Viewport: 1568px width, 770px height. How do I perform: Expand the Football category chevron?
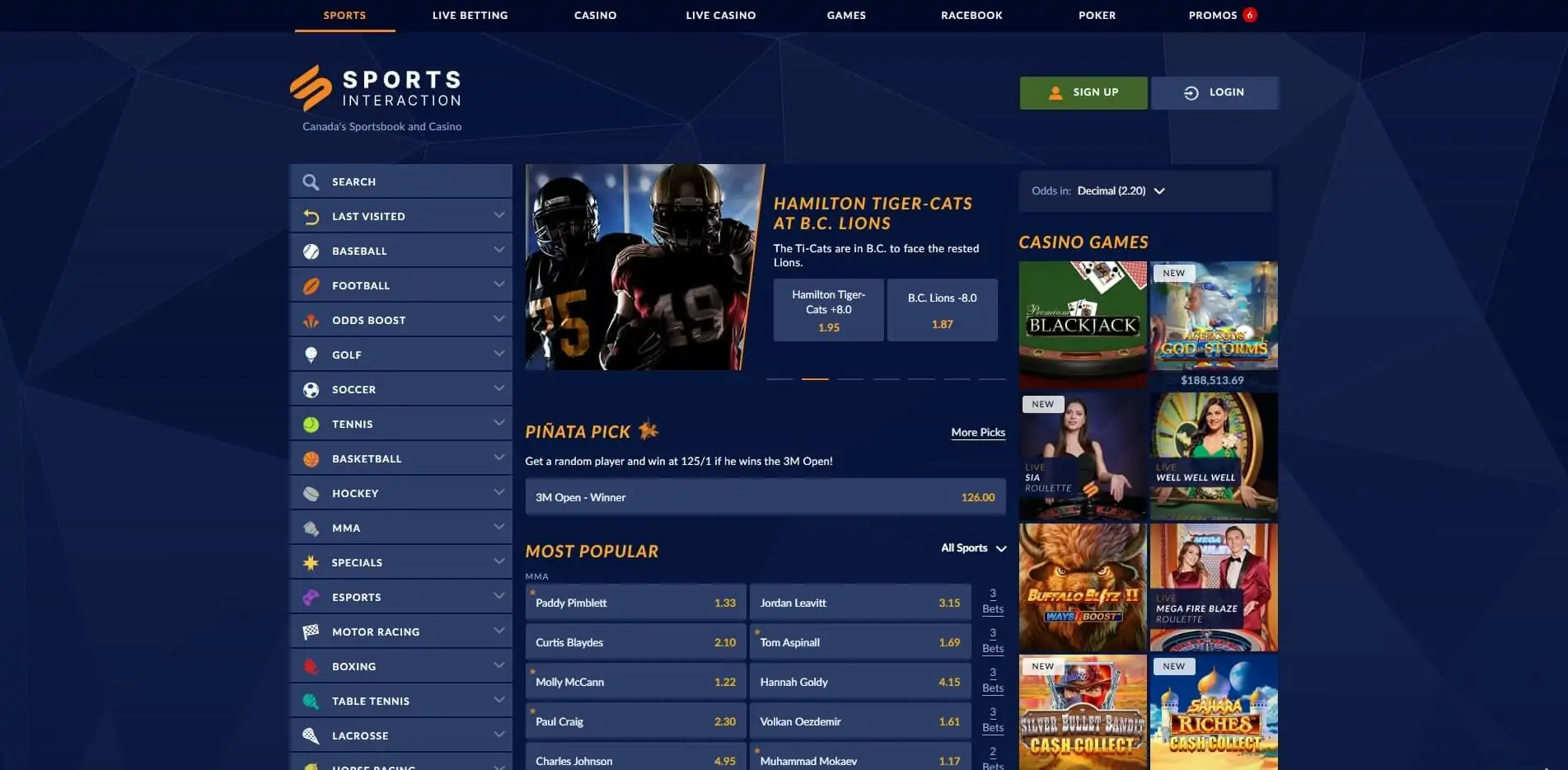coord(498,284)
